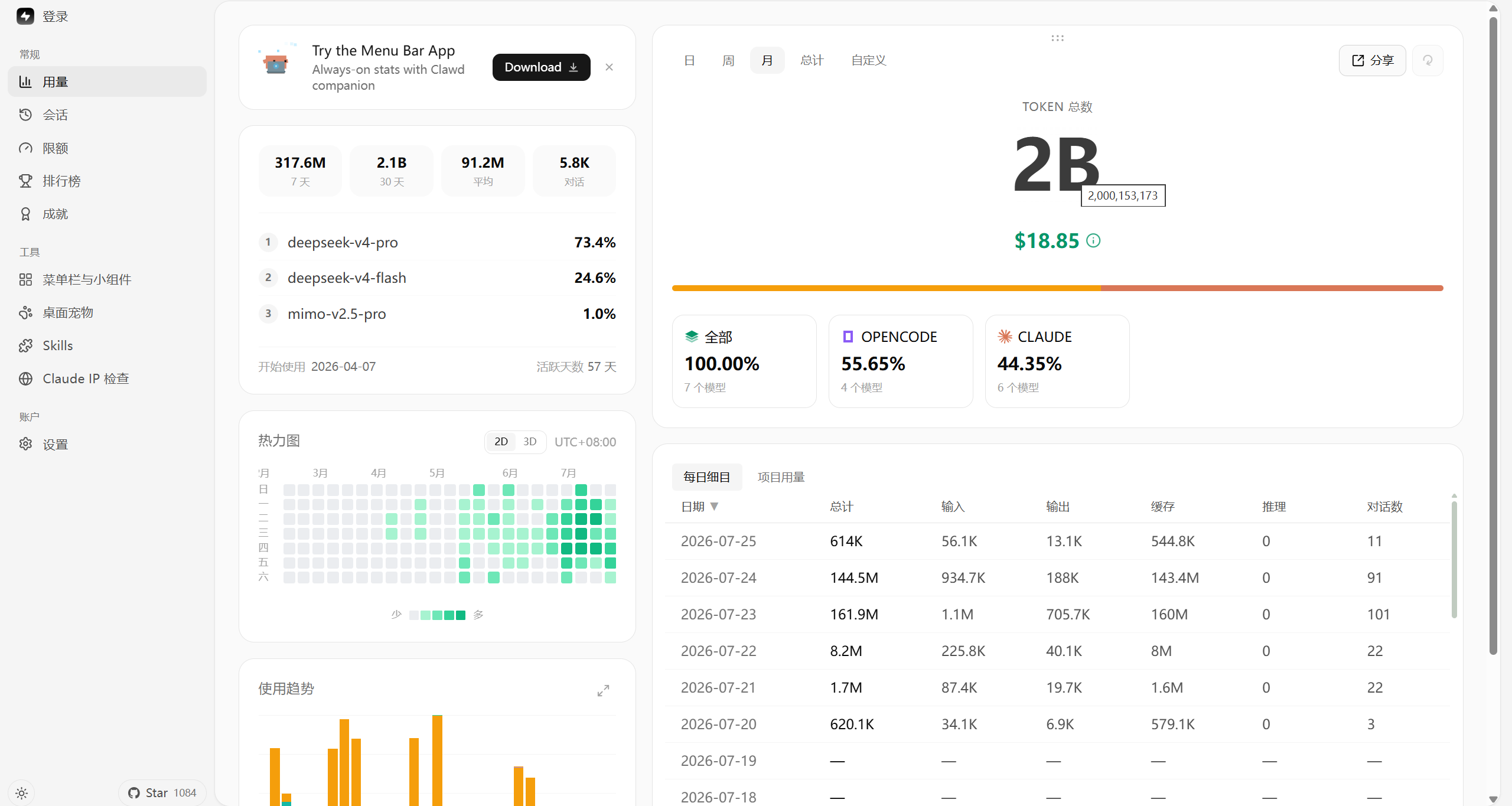Open the 会话 history sidebar item
Viewport: 1512px width, 806px height.
tap(107, 115)
